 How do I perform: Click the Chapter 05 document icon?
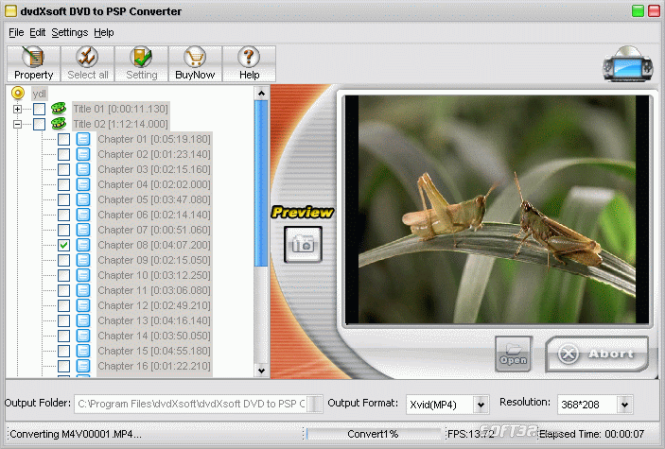coord(83,199)
